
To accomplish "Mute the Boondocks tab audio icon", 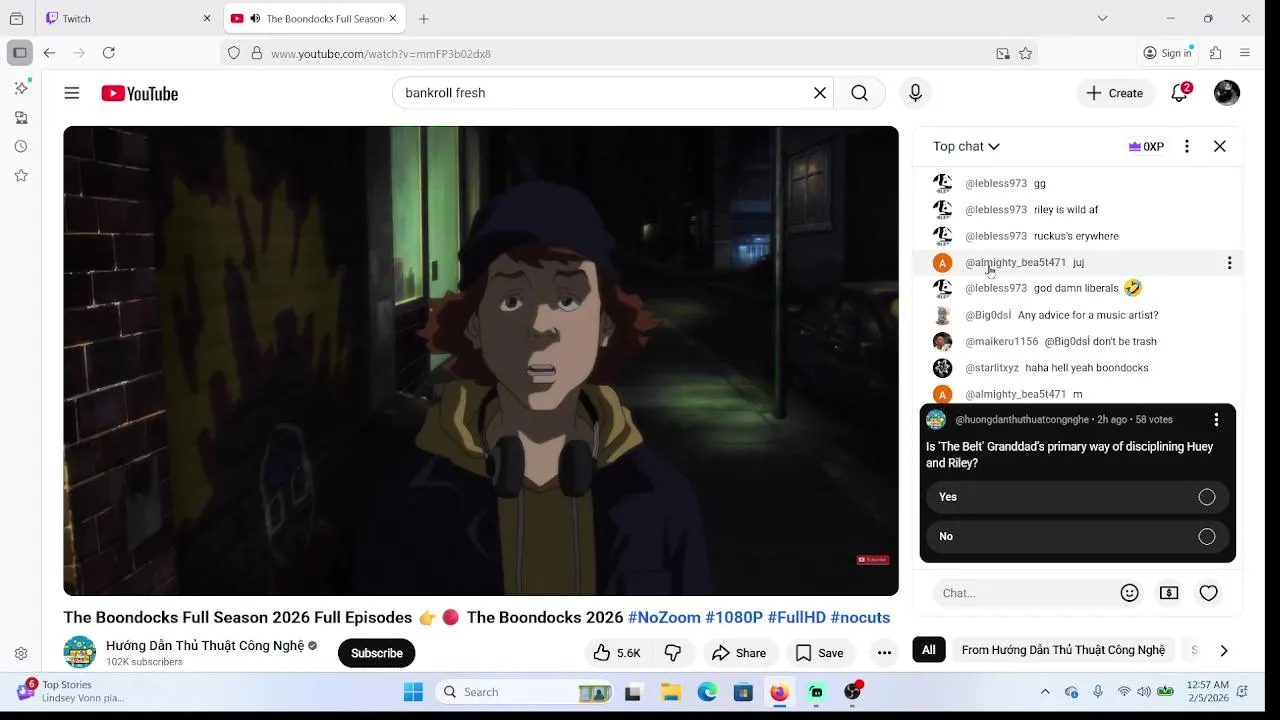I will (255, 18).
